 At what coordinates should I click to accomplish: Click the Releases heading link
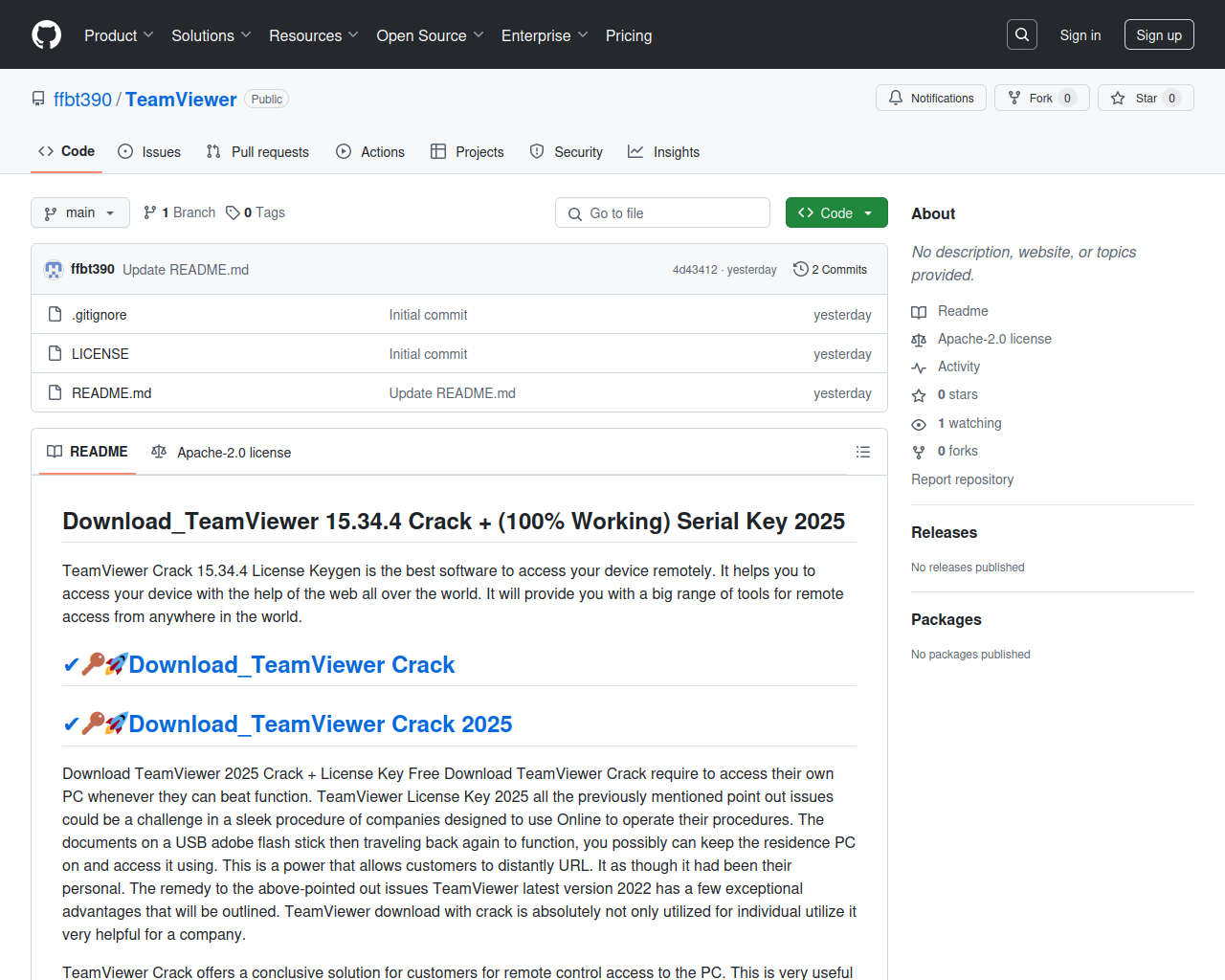(944, 532)
